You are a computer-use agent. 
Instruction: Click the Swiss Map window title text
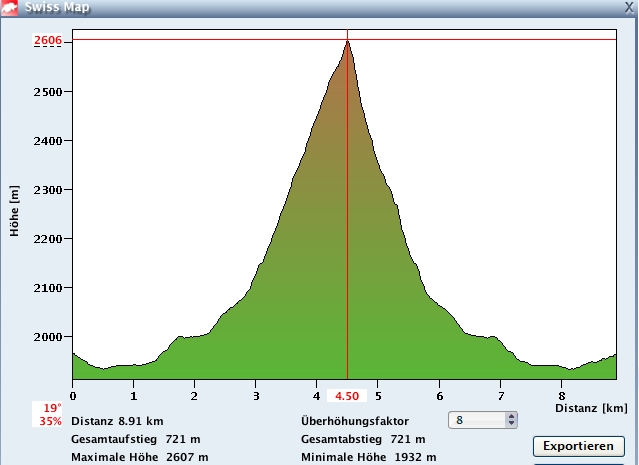pyautogui.click(x=58, y=8)
